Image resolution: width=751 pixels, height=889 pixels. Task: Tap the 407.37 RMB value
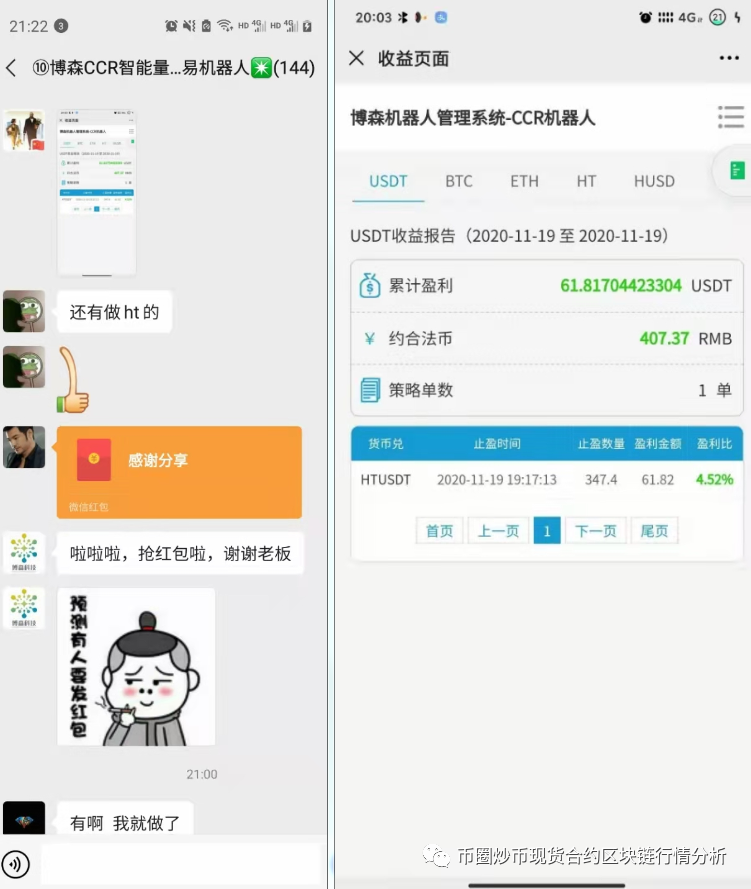[x=664, y=338]
